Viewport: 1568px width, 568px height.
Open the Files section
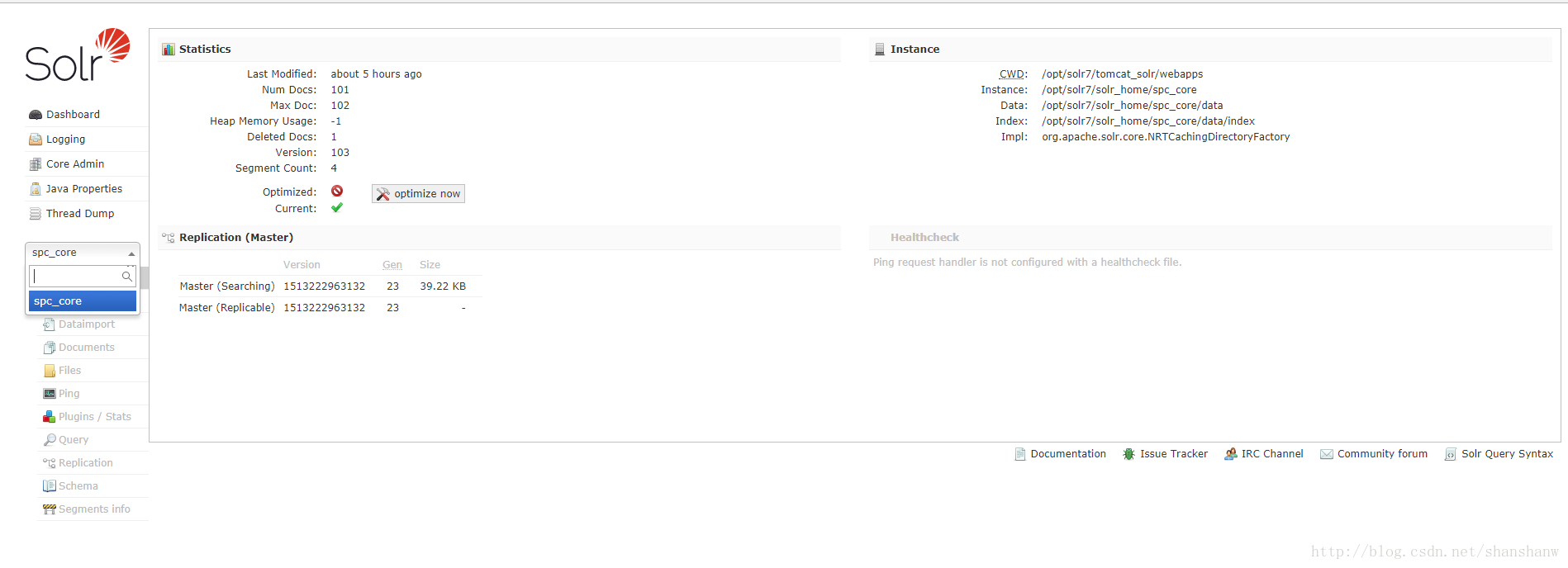point(69,371)
